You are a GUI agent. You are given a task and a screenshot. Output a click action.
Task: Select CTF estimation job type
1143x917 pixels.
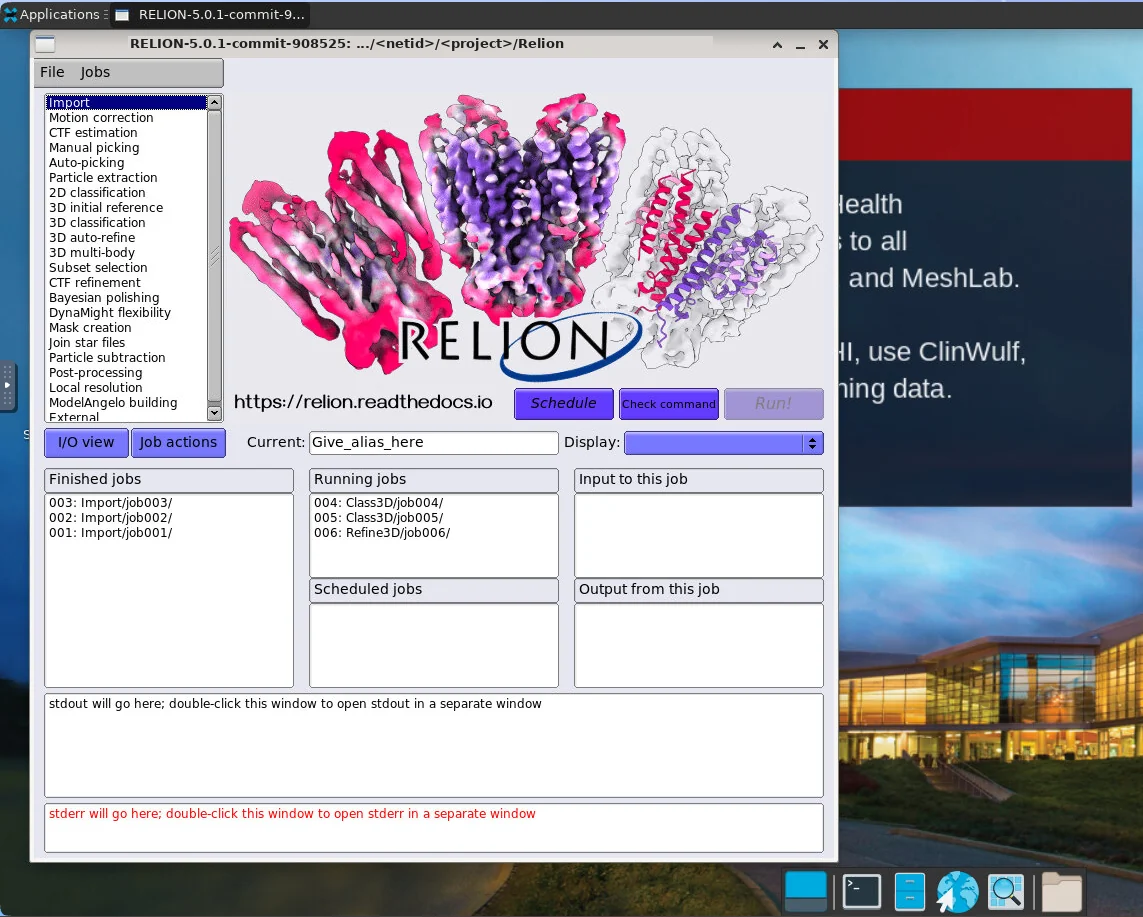126,133
